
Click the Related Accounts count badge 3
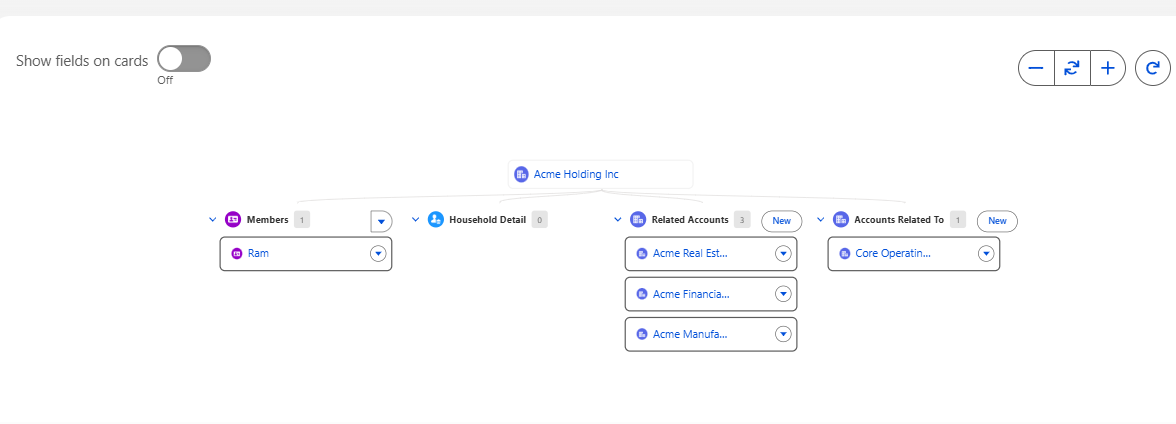(742, 220)
